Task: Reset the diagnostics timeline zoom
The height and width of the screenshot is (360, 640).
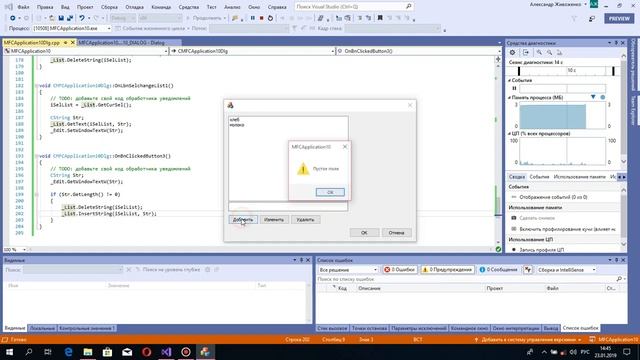Action: [x=559, y=52]
